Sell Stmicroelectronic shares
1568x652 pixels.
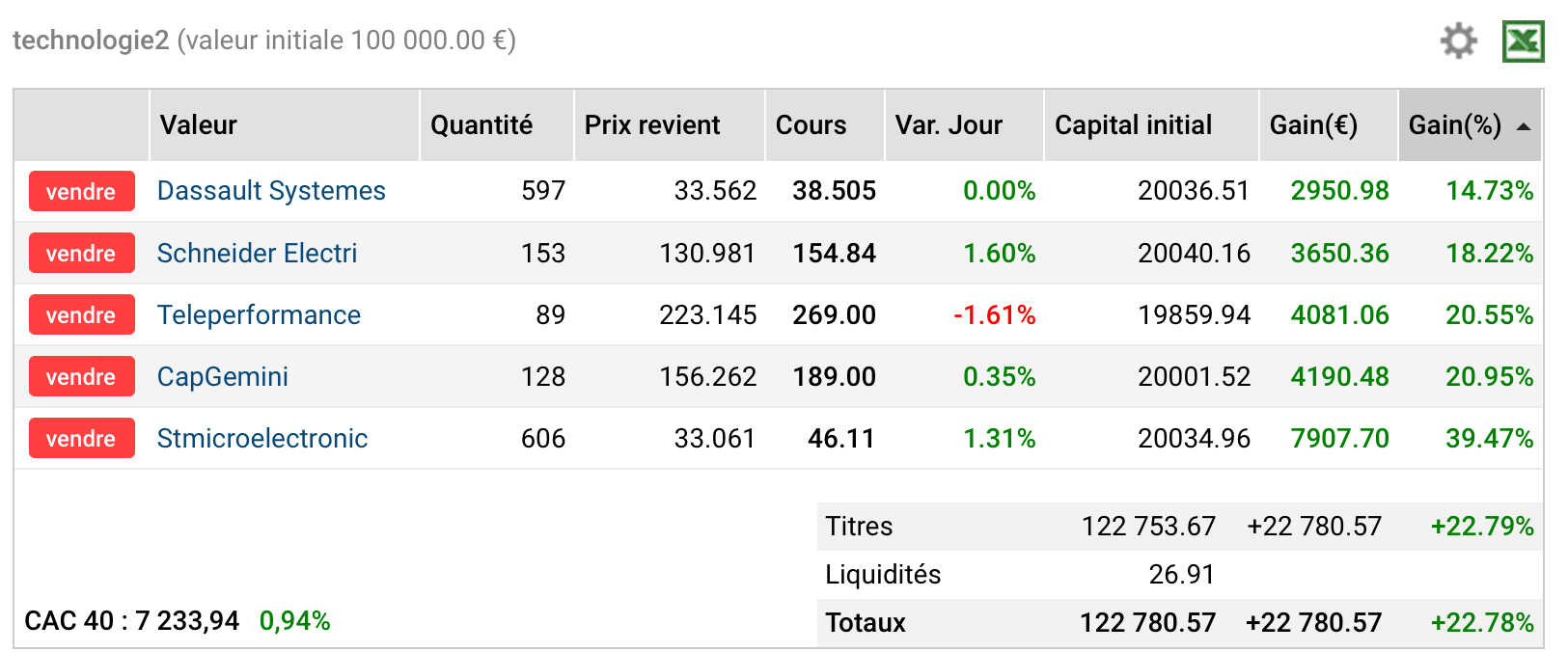(81, 438)
